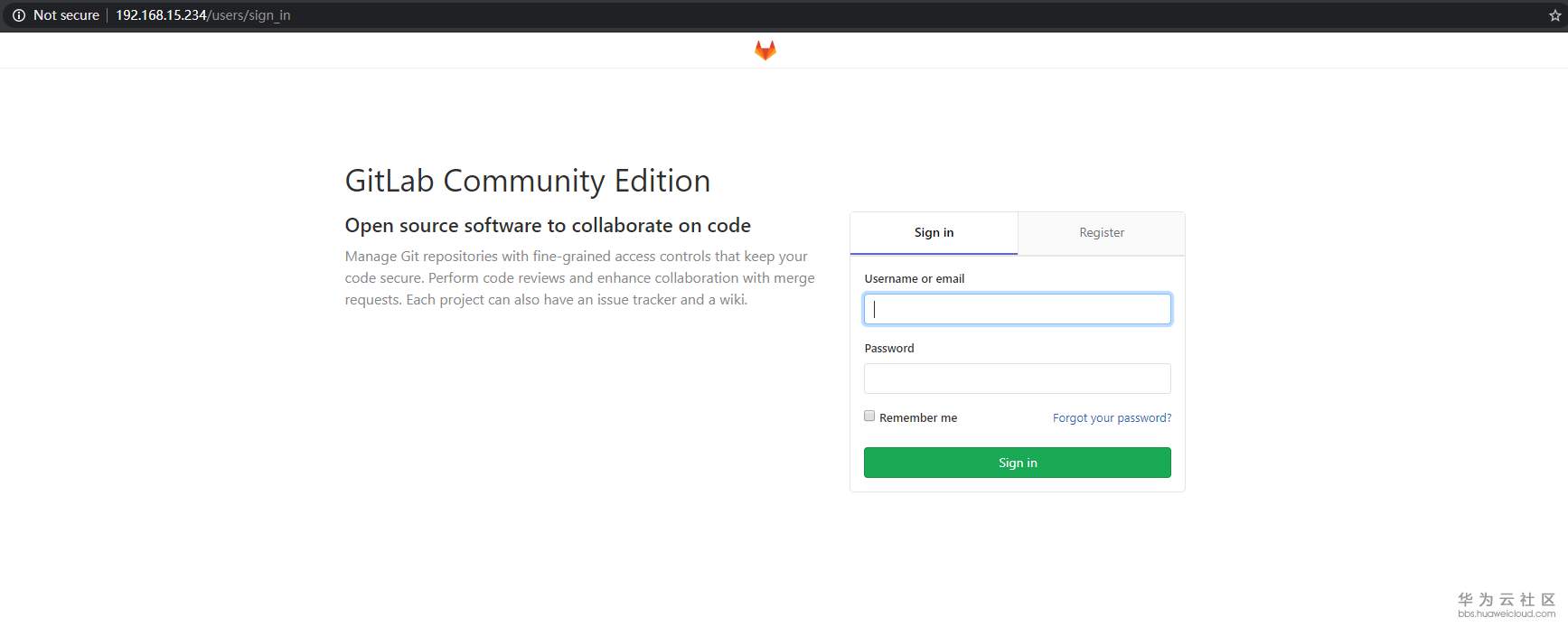Click the 'Username or email' label
Viewport: 1568px width, 627px height.
(915, 279)
